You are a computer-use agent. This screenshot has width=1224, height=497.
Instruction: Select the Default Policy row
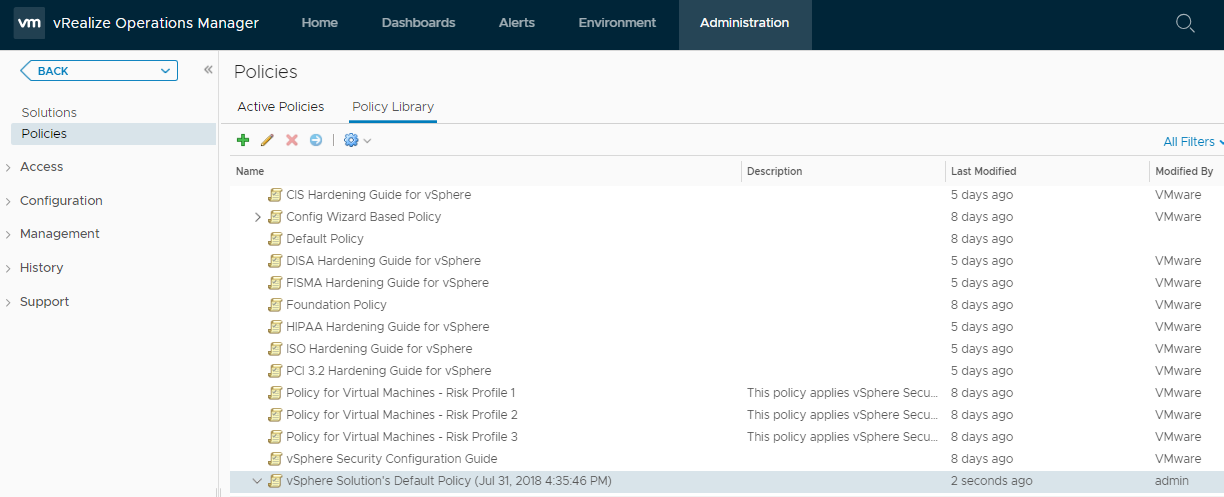(x=727, y=239)
